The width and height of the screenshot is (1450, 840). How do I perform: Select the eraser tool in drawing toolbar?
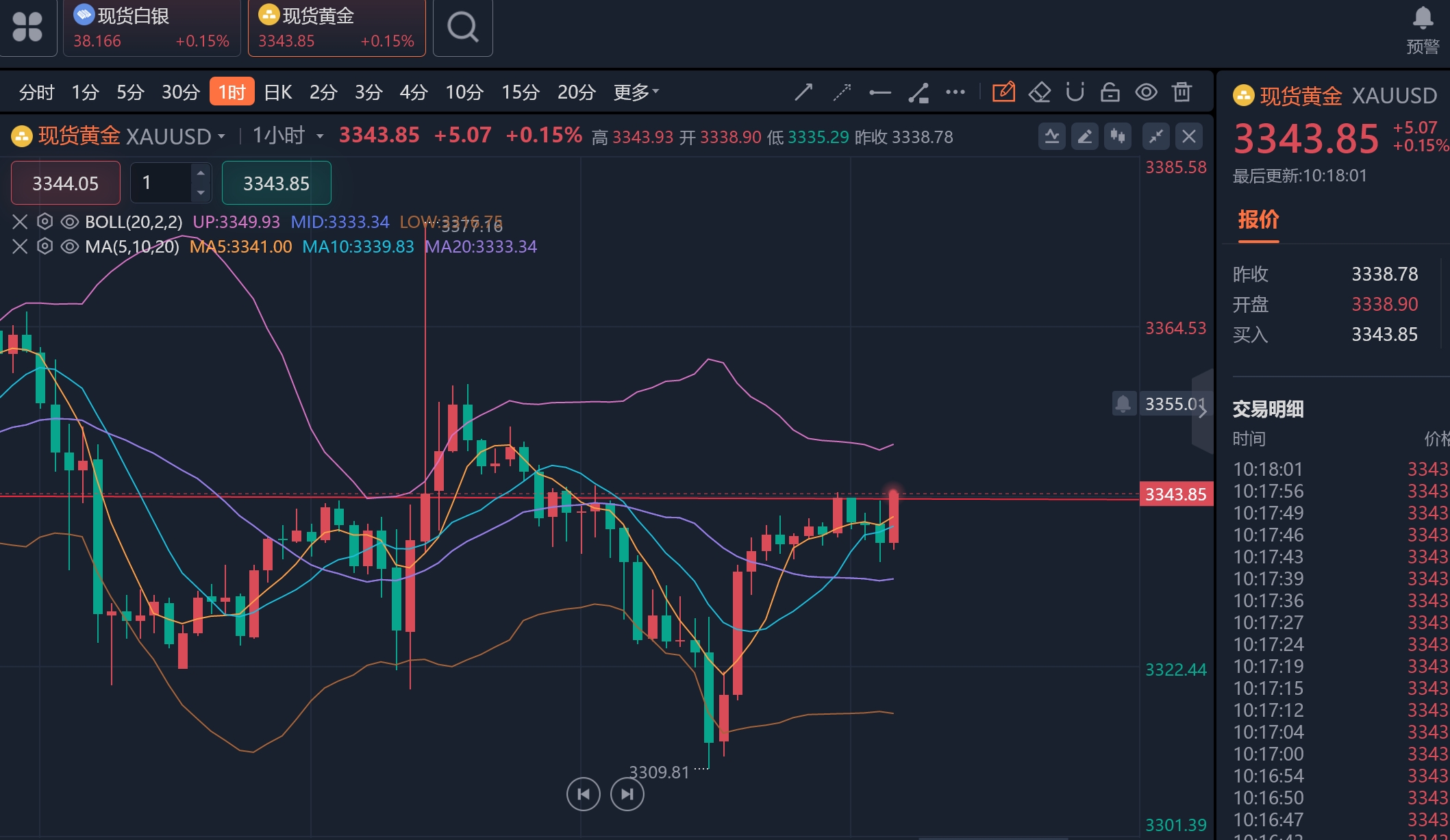1040,92
